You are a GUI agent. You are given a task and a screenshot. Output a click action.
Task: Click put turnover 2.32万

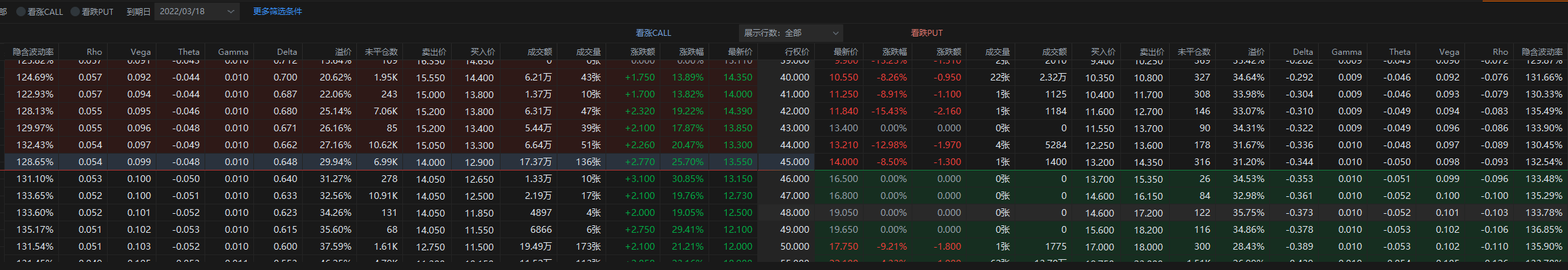coord(1053,77)
